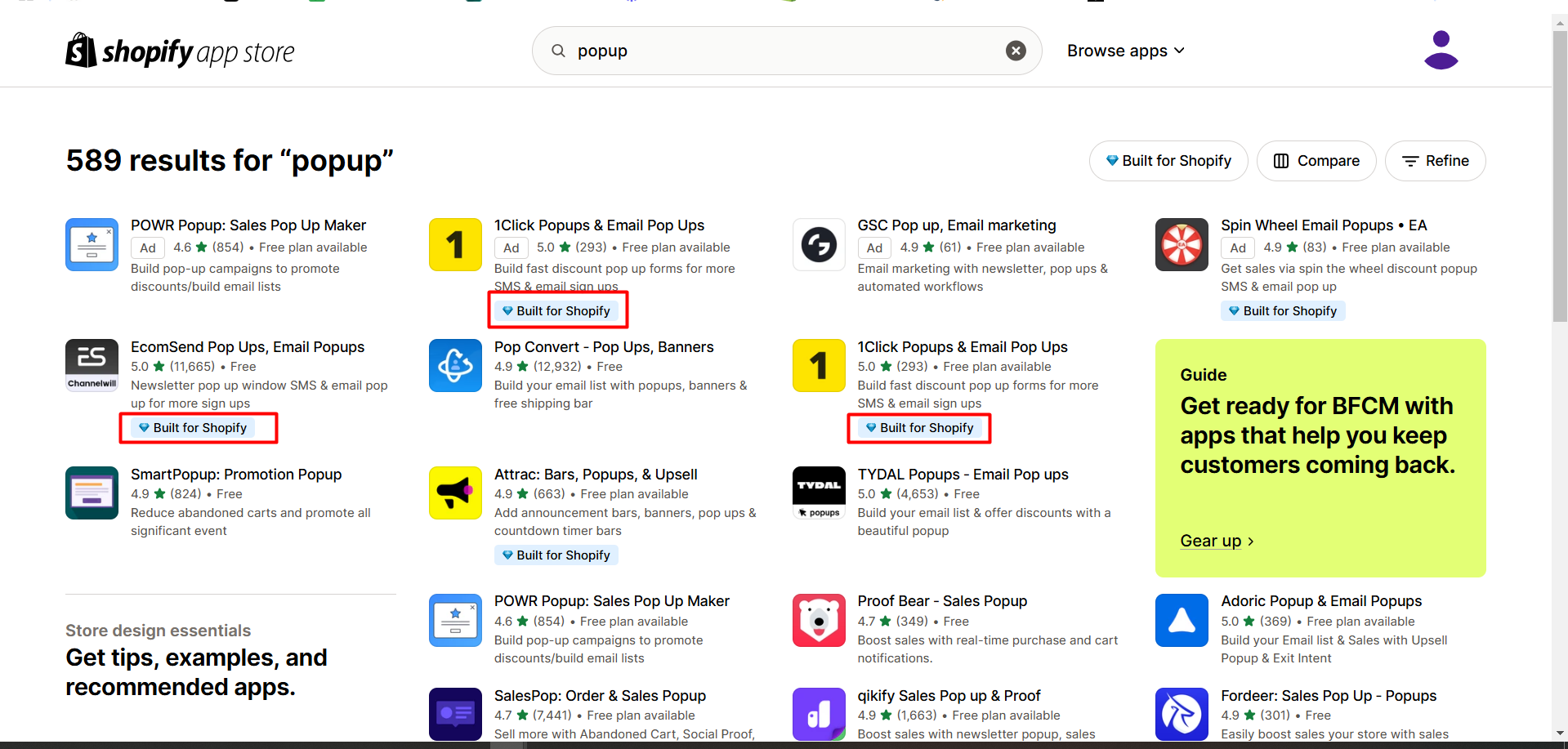Screen dimensions: 1568x749
Task: Open Attrac megaphone app icon
Action: point(455,493)
